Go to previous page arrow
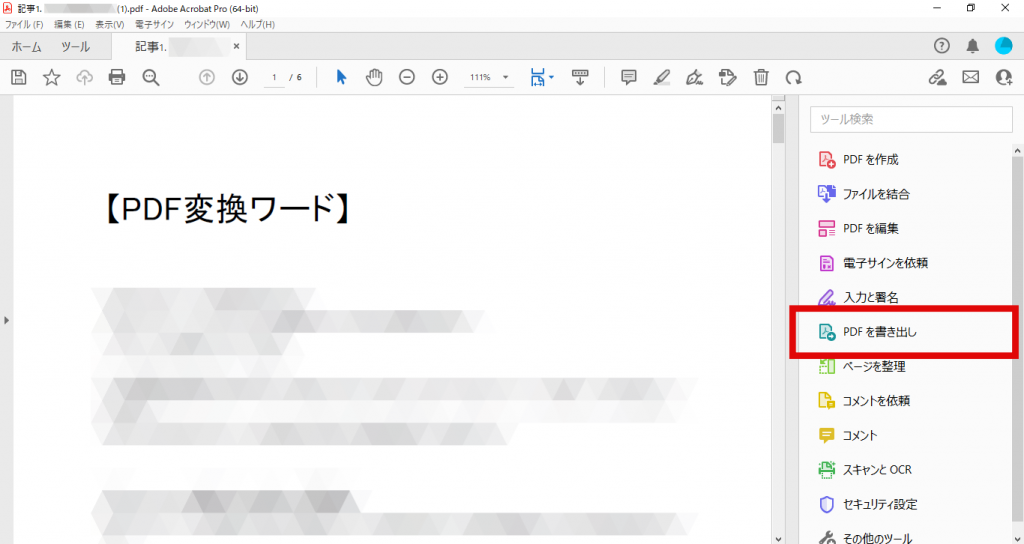Screen dimensions: 1024x544 tap(206, 78)
